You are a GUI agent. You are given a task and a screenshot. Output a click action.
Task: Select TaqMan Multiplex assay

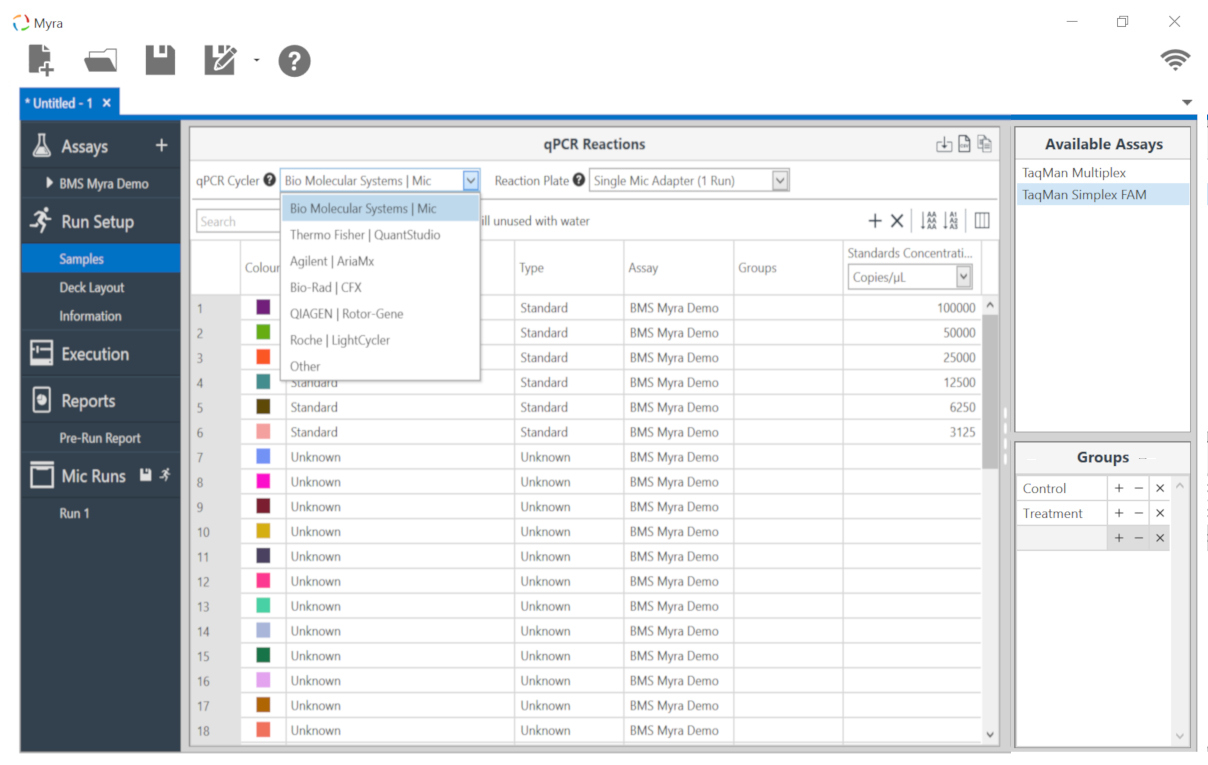1074,173
